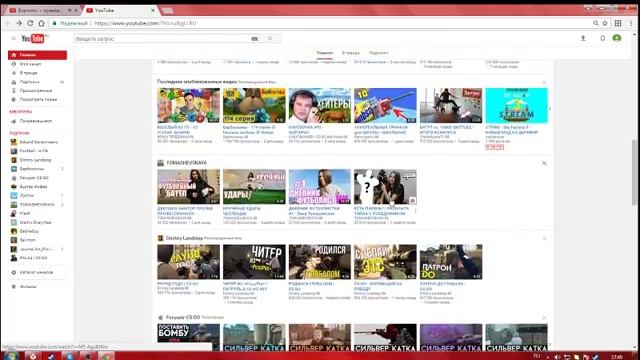Click the upload video icon
This screenshot has height=360, width=640.
(x=583, y=38)
